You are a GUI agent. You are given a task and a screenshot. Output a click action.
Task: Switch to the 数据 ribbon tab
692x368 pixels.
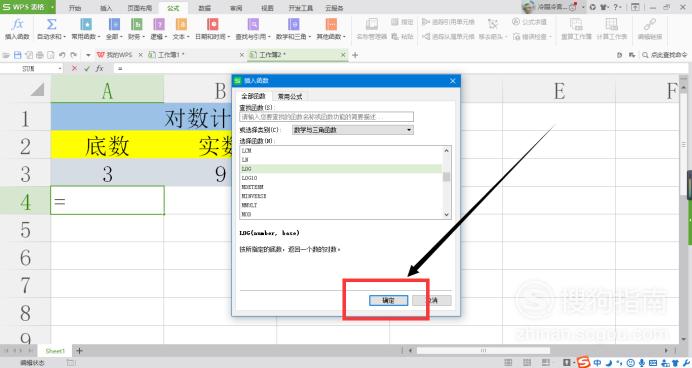(x=204, y=8)
